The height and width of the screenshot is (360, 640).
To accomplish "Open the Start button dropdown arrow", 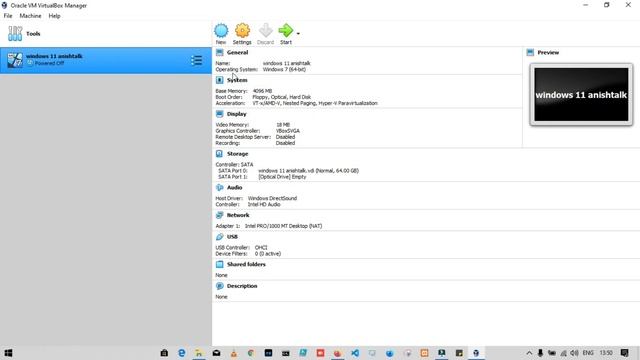I will [x=298, y=33].
